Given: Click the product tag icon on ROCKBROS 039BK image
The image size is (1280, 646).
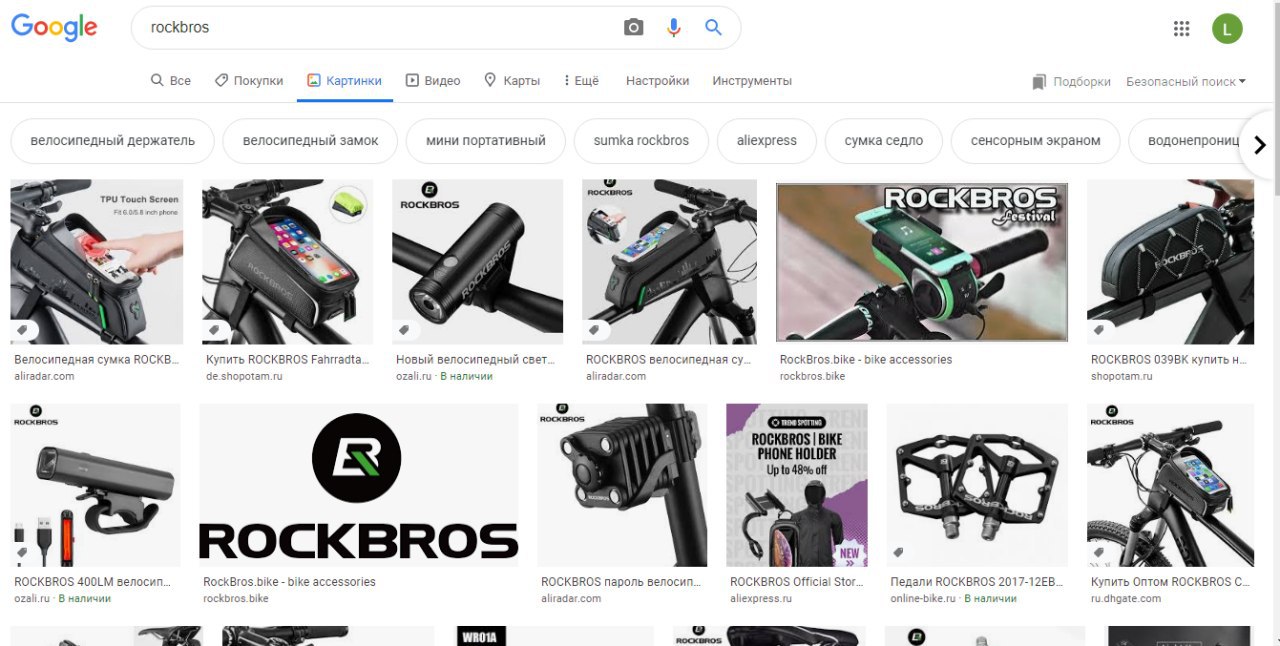Looking at the screenshot, I should click(x=1099, y=330).
